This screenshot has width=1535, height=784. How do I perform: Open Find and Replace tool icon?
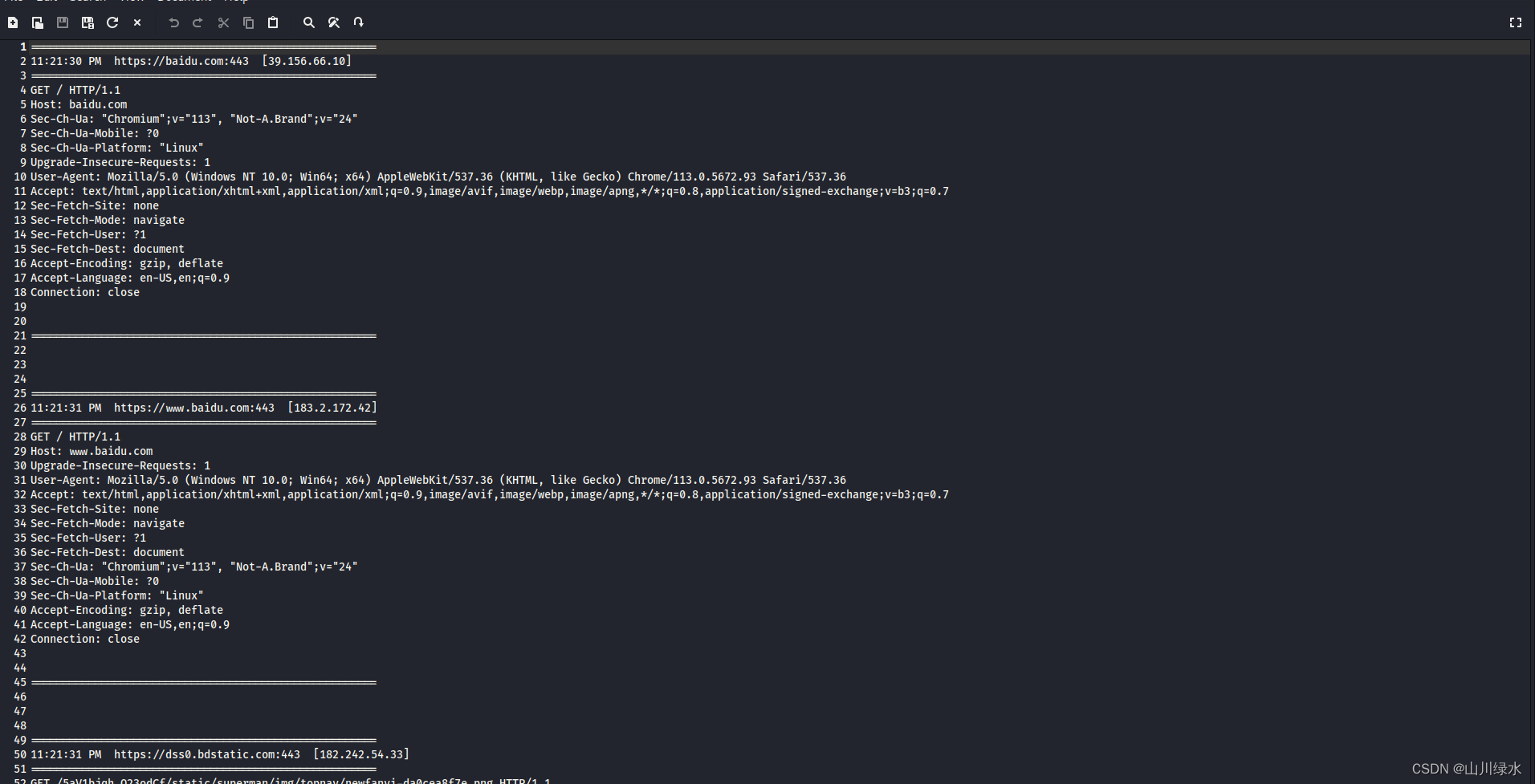click(x=334, y=22)
